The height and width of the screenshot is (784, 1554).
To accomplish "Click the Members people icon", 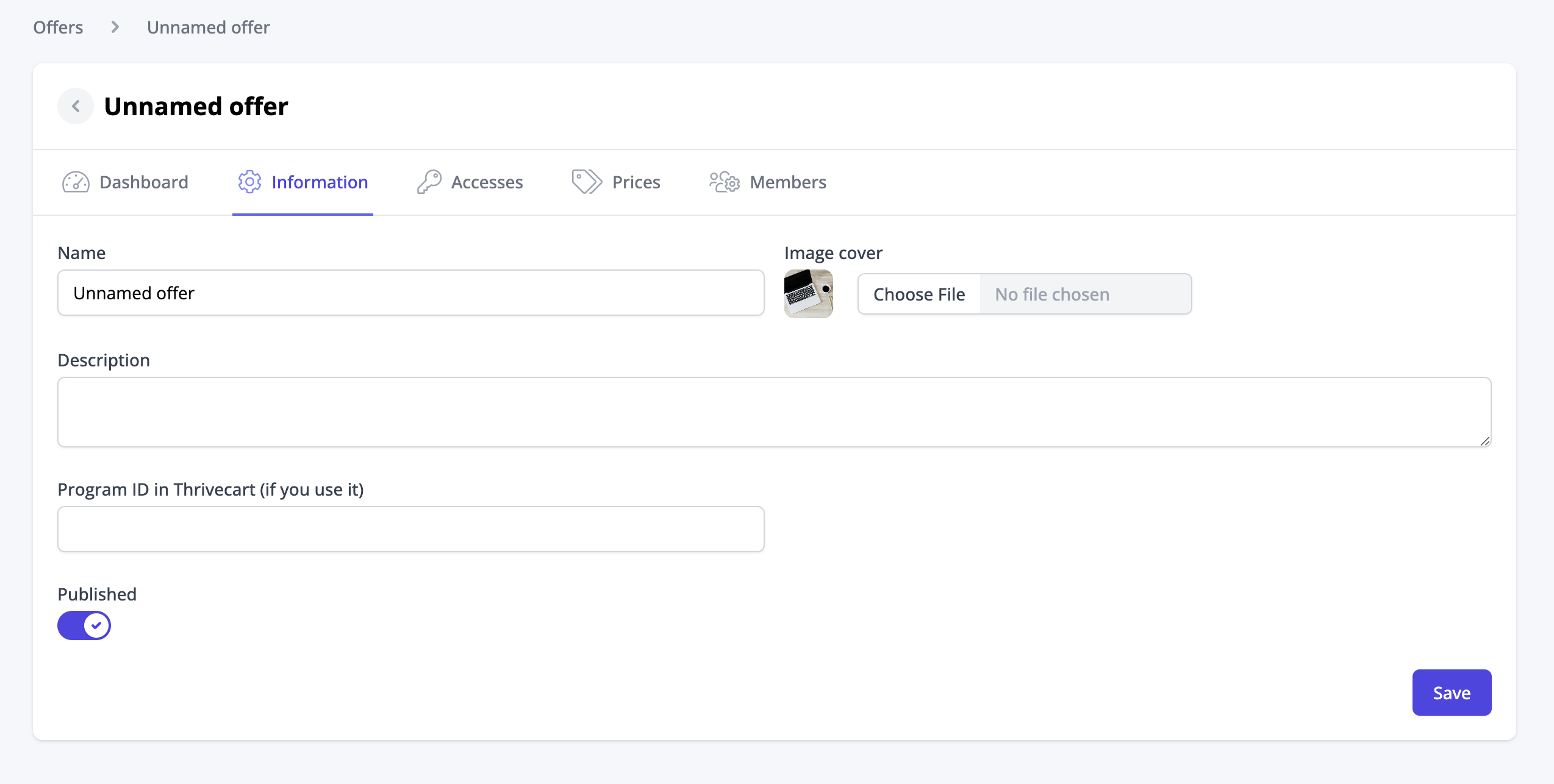I will pyautogui.click(x=725, y=182).
